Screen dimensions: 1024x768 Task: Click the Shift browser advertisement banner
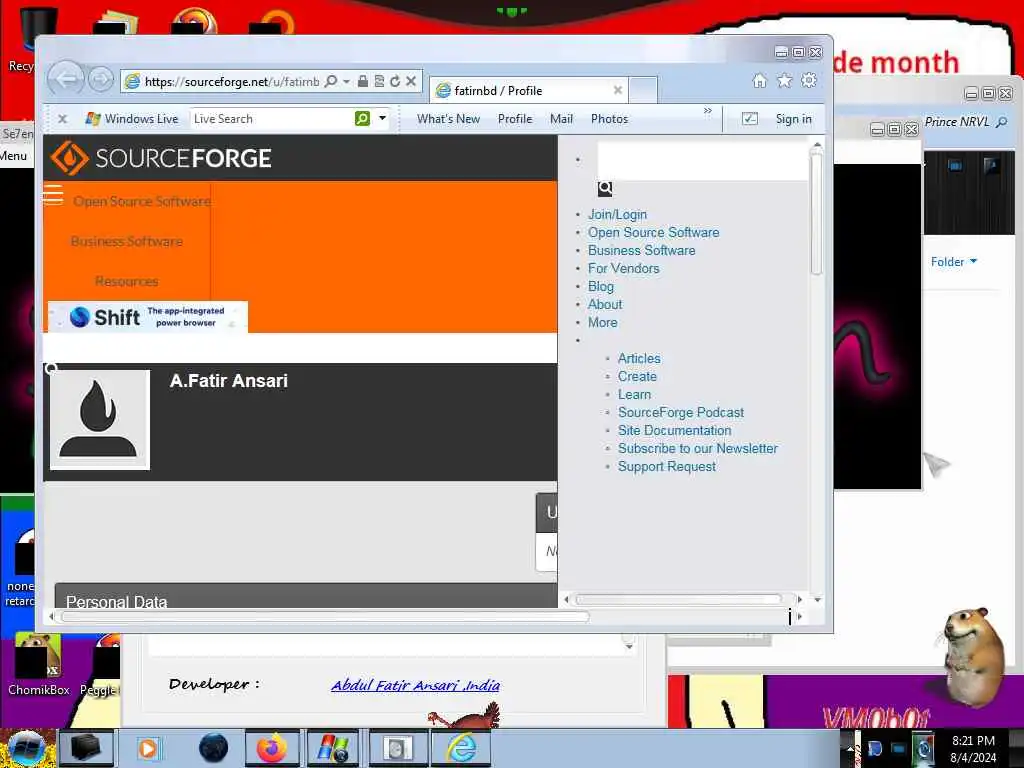click(x=148, y=317)
